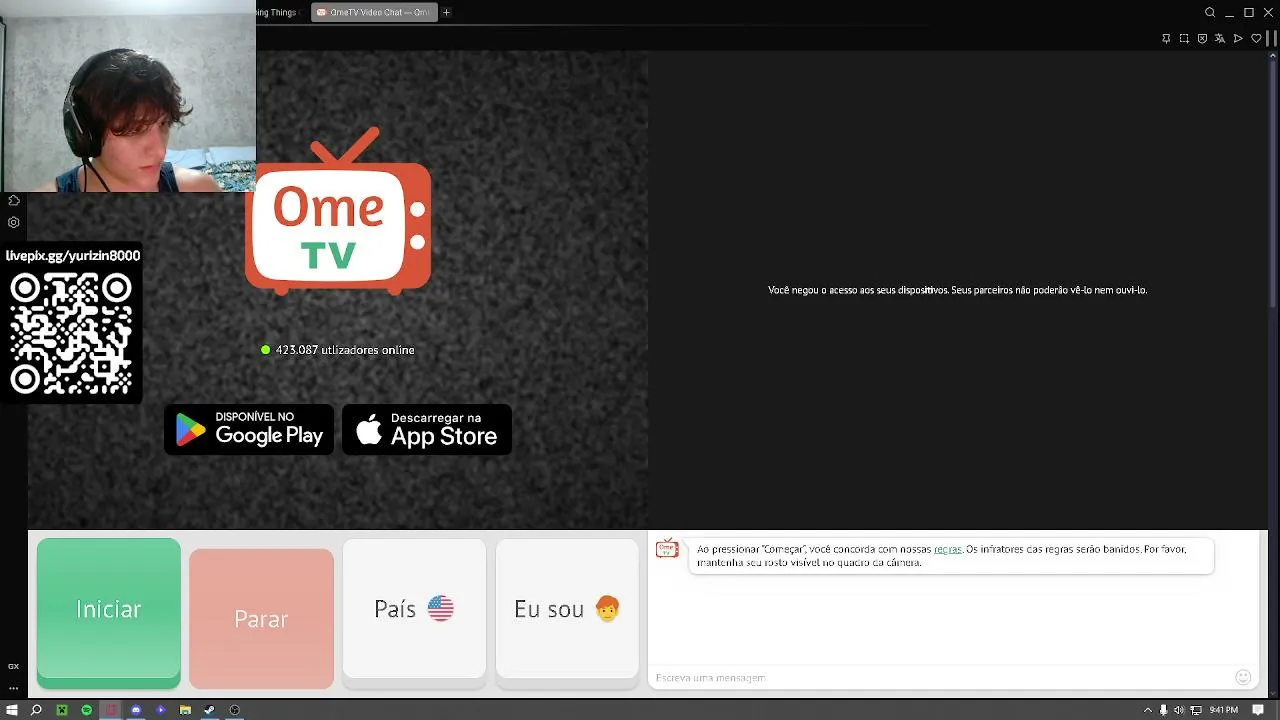Screen dimensions: 1280x720
Task: Open the purple play app in taskbar
Action: [160, 710]
